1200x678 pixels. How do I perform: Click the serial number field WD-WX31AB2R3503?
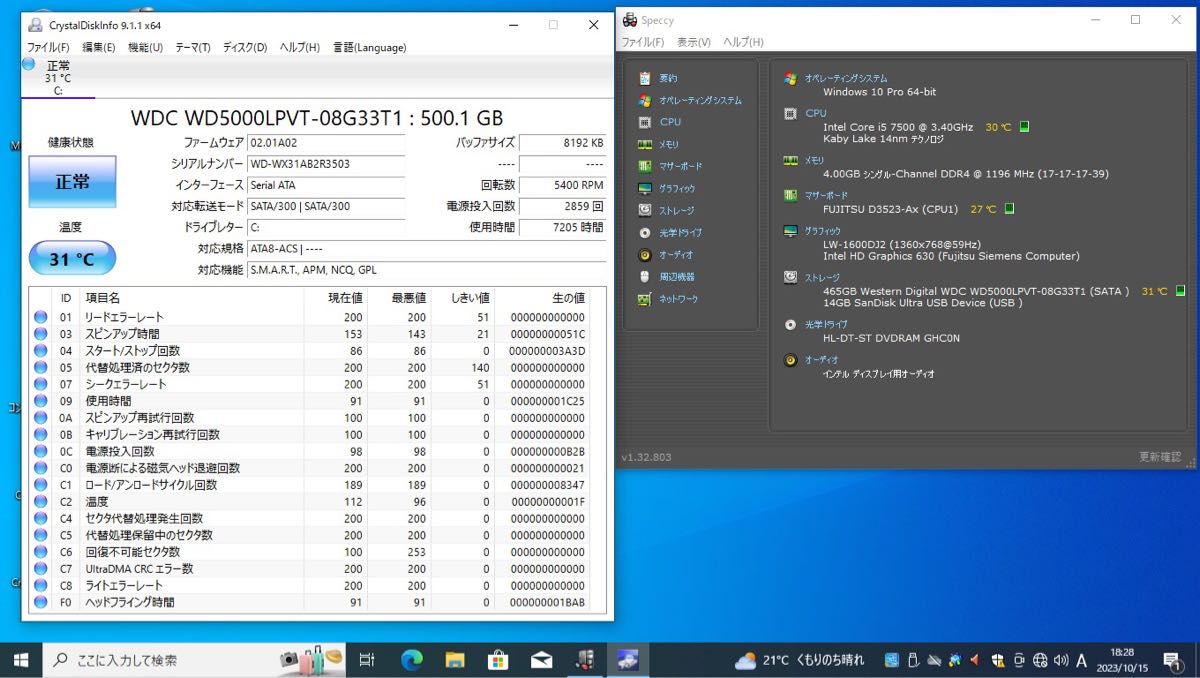click(x=326, y=164)
